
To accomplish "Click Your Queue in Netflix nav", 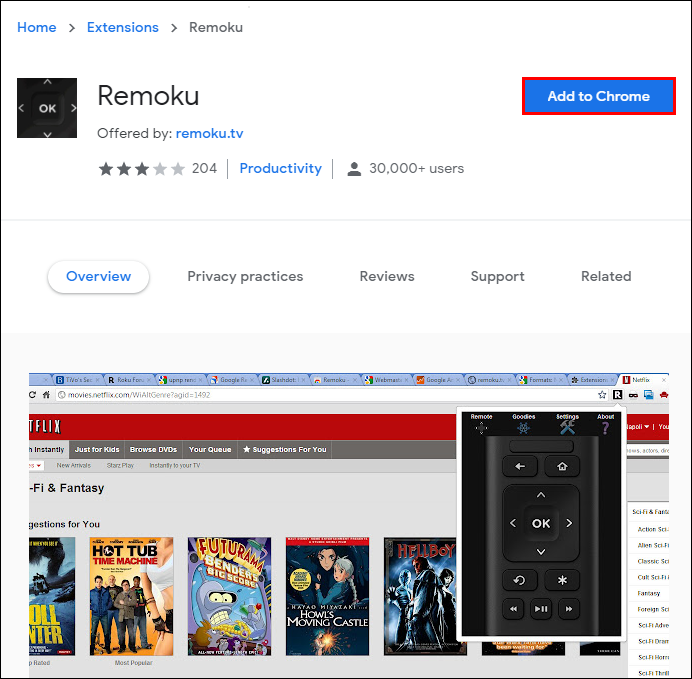I will click(210, 450).
